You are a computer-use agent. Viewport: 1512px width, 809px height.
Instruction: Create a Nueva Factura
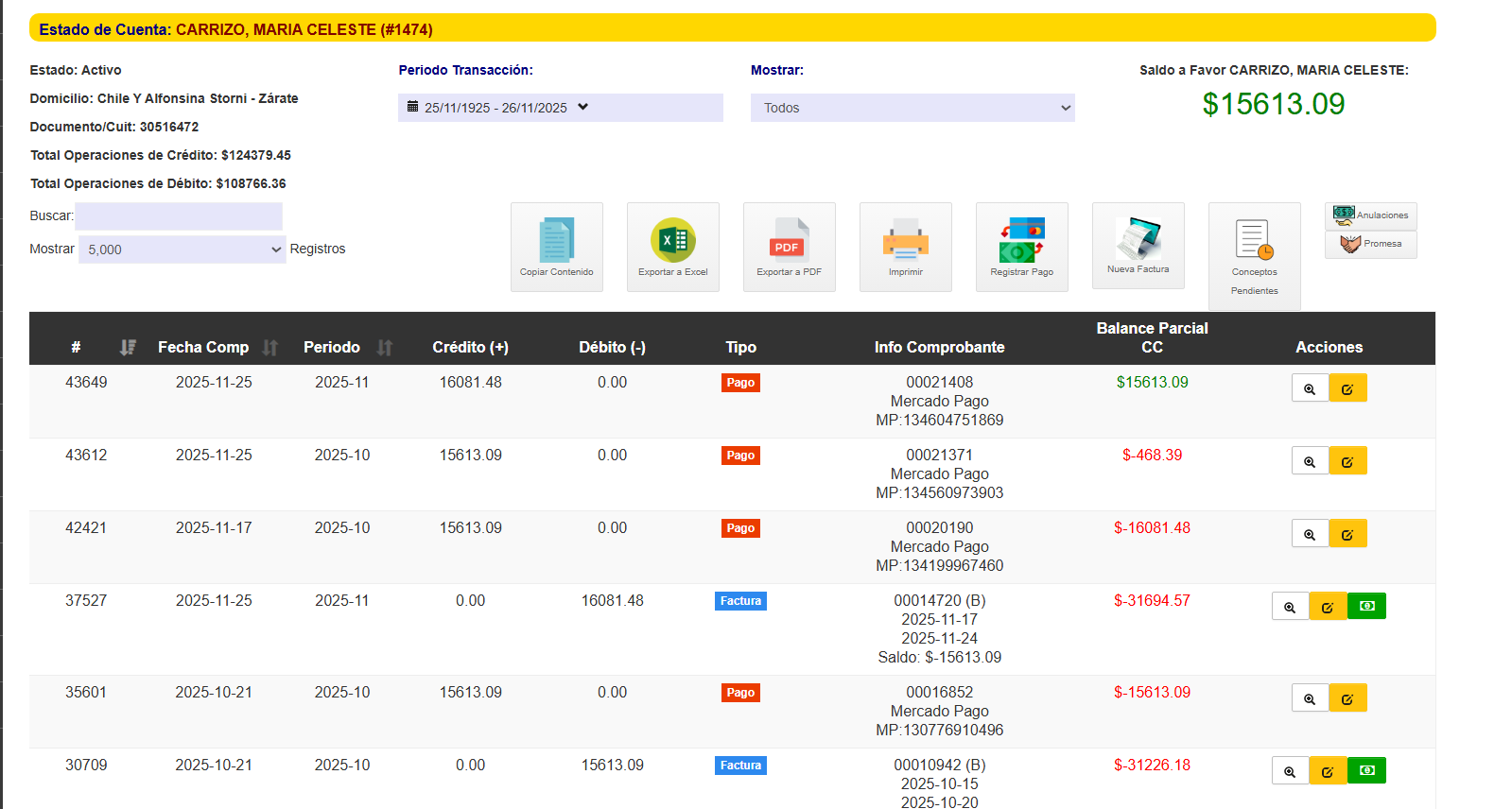(1138, 240)
